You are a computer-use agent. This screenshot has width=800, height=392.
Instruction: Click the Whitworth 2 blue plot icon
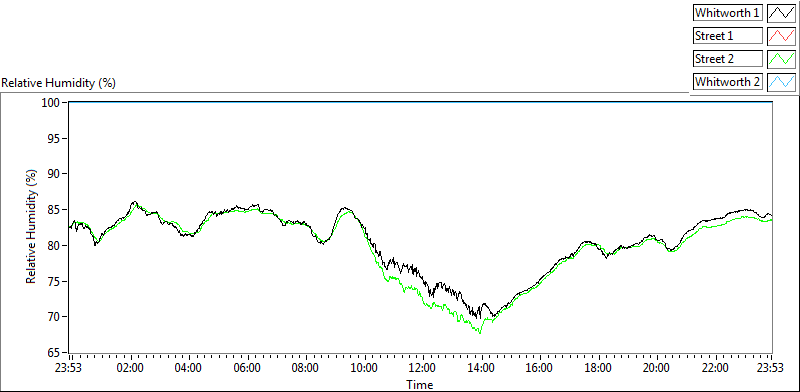coord(780,82)
